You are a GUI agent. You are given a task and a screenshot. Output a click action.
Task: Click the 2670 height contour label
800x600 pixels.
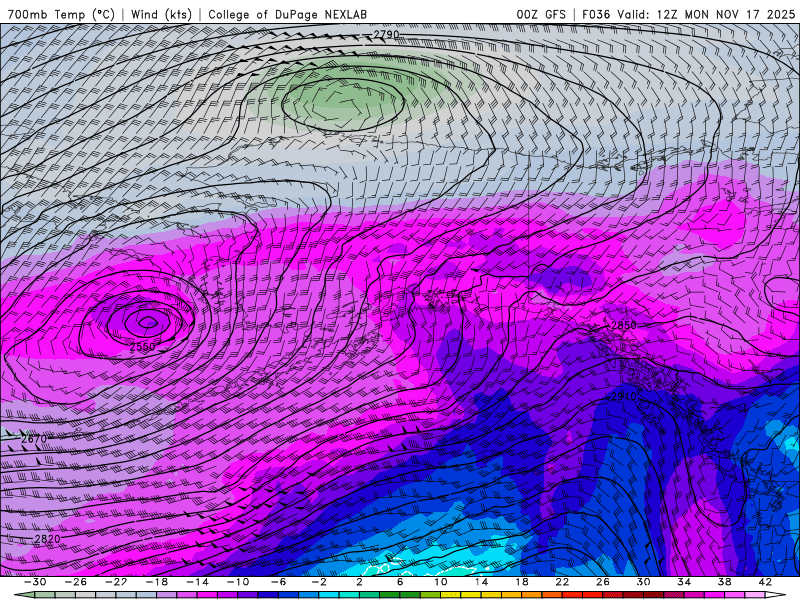click(x=34, y=439)
